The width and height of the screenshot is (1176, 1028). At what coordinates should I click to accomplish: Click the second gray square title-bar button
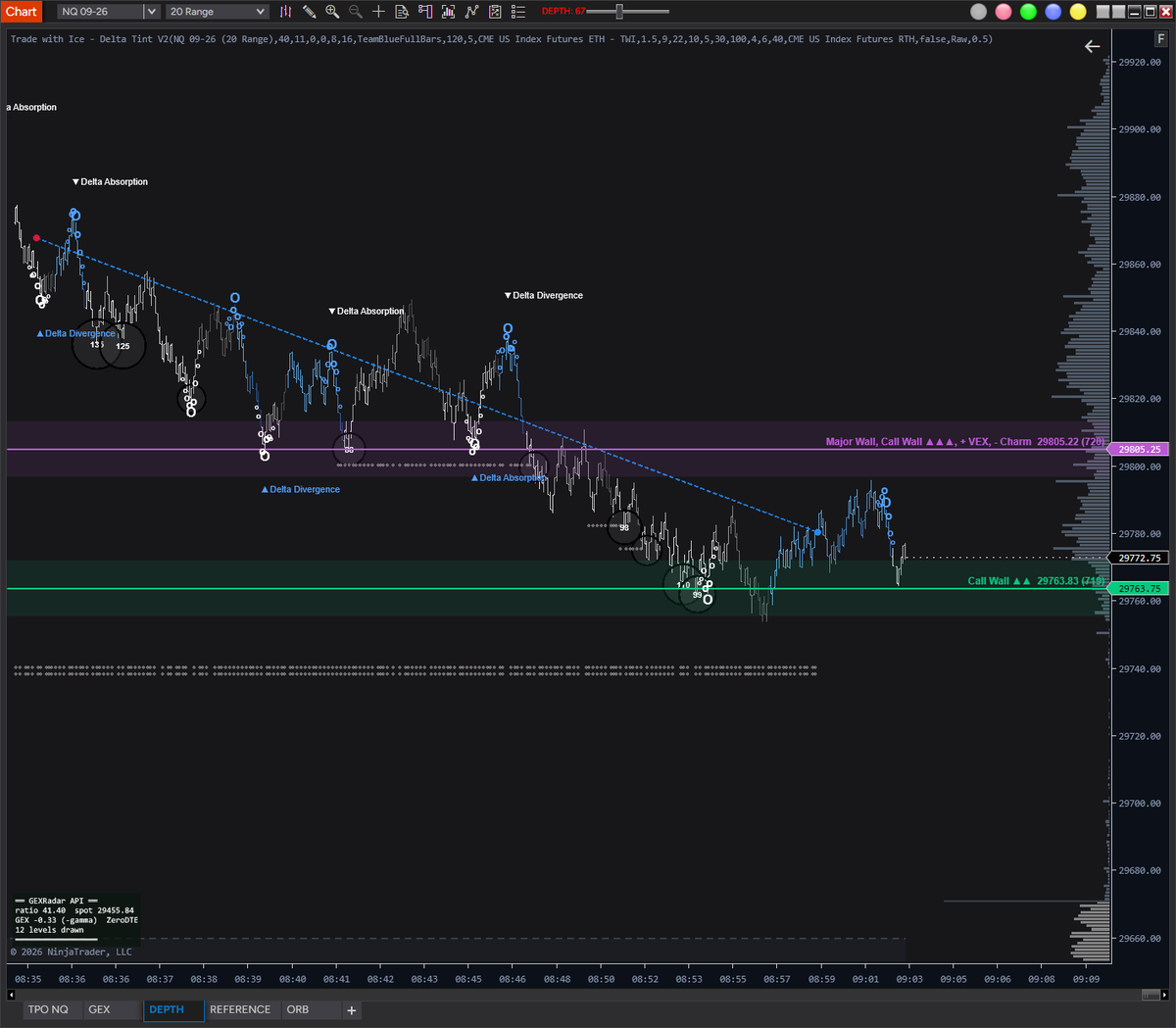click(x=1118, y=12)
